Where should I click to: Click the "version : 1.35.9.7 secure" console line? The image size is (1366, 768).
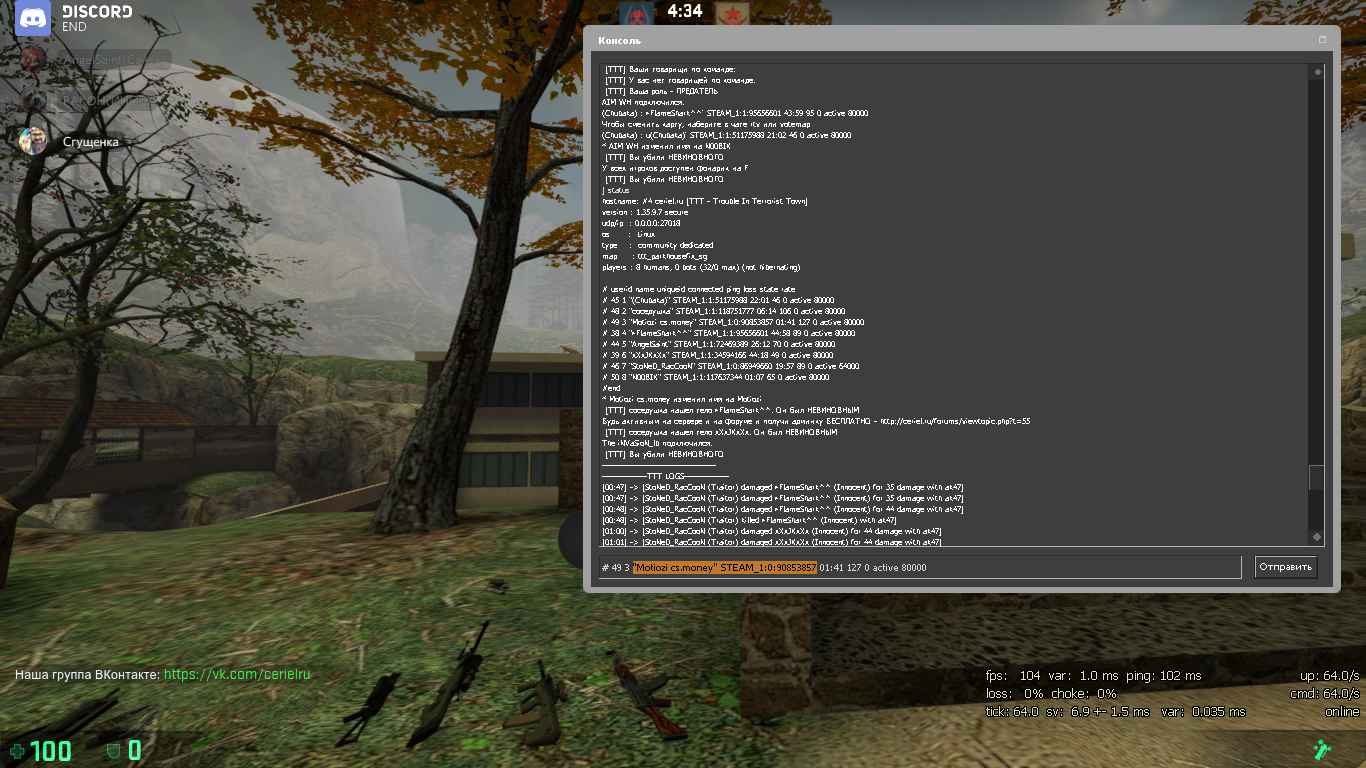pos(645,212)
